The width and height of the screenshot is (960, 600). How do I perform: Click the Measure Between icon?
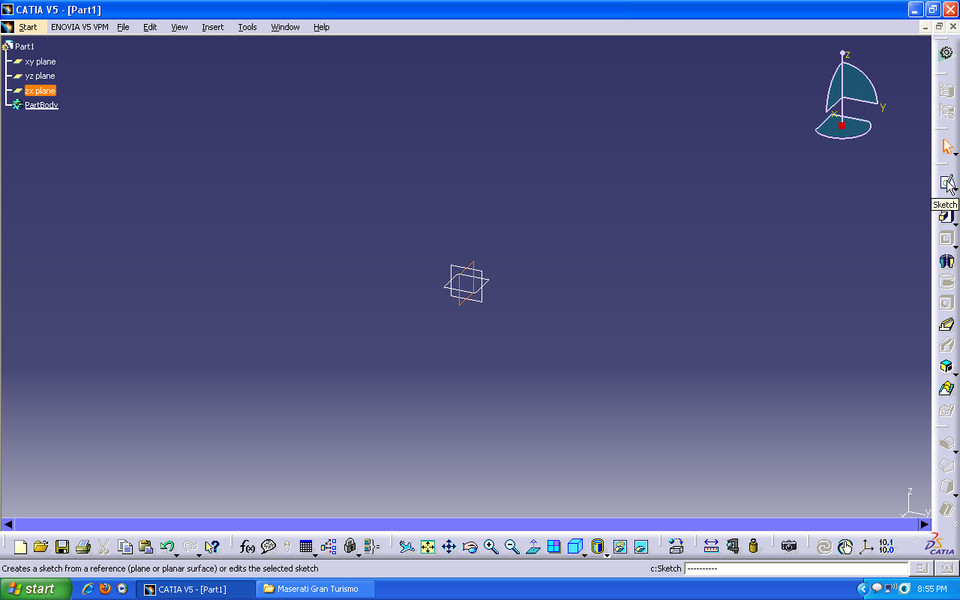711,547
